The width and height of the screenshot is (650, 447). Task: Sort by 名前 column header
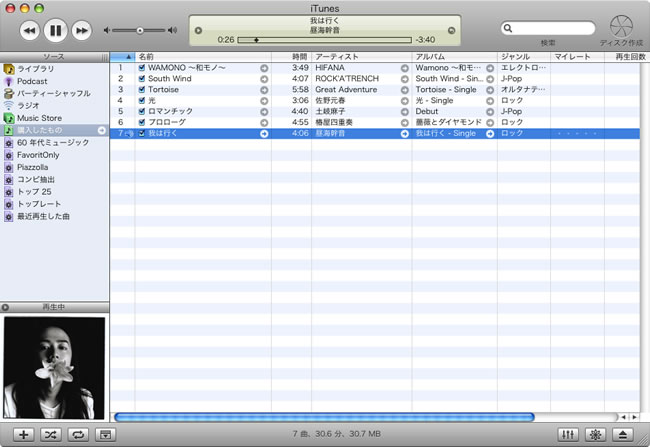click(x=203, y=57)
